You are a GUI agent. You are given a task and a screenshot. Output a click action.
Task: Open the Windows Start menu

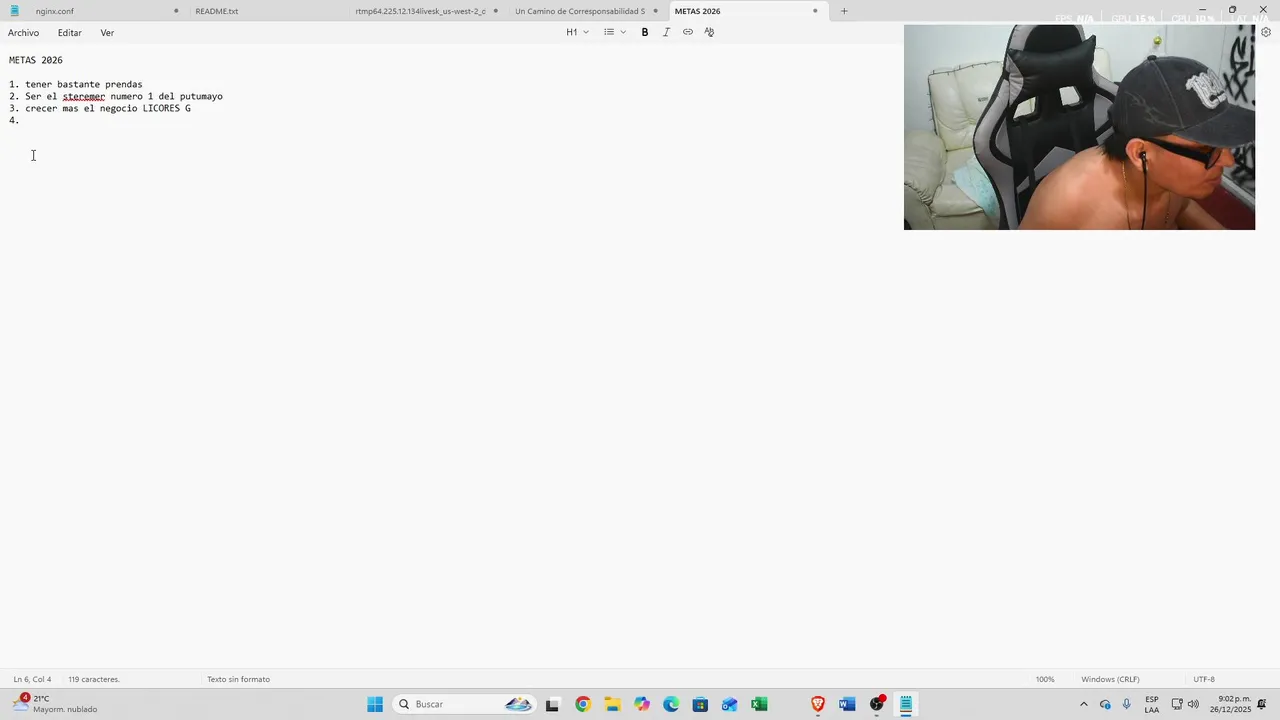tap(375, 704)
